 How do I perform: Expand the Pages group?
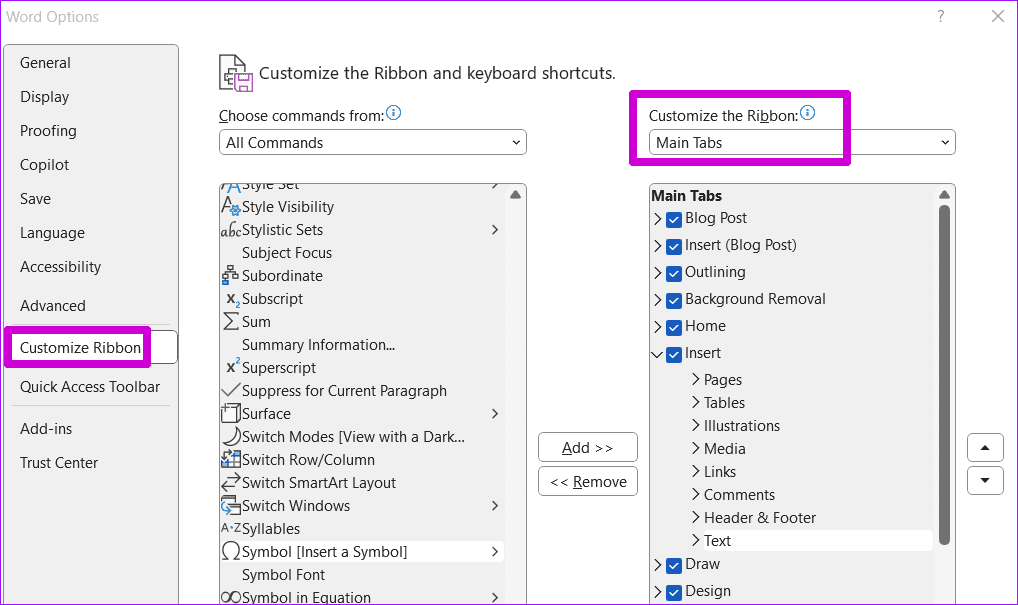695,379
